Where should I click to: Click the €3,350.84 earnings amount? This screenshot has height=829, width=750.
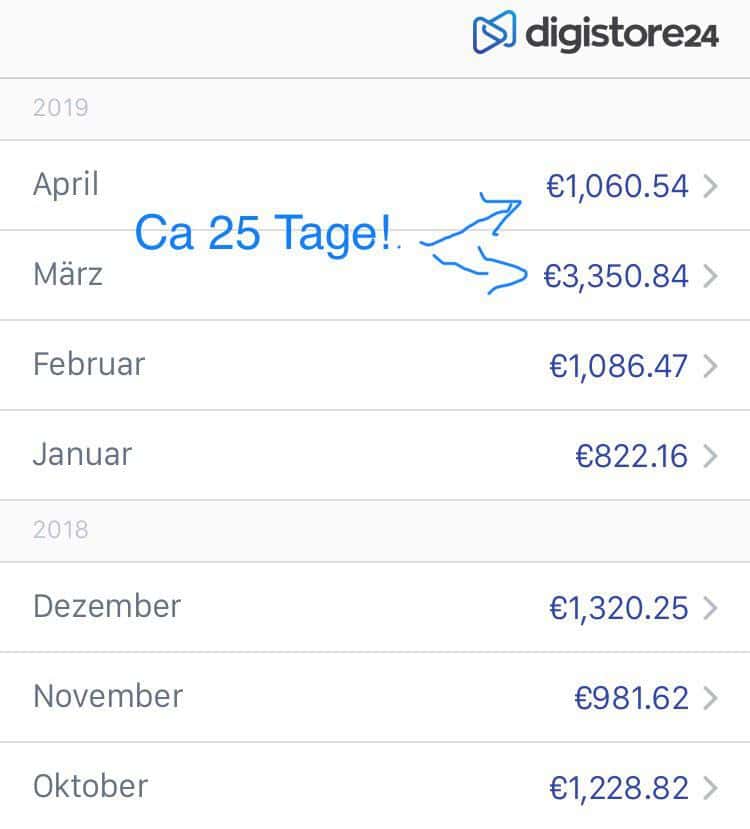point(616,277)
